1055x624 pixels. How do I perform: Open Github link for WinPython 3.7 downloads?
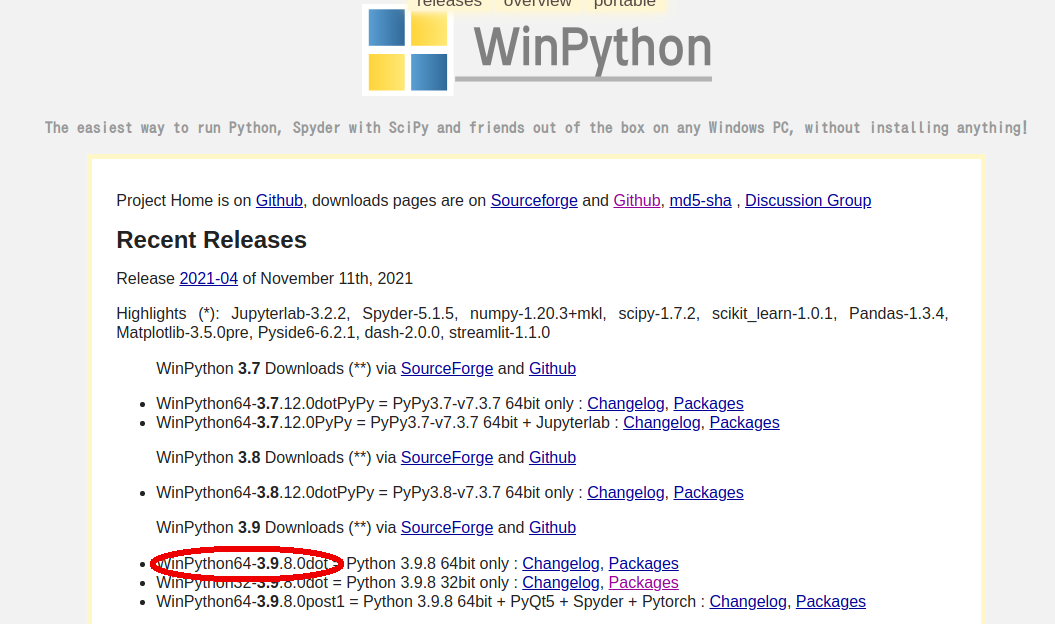coord(553,368)
